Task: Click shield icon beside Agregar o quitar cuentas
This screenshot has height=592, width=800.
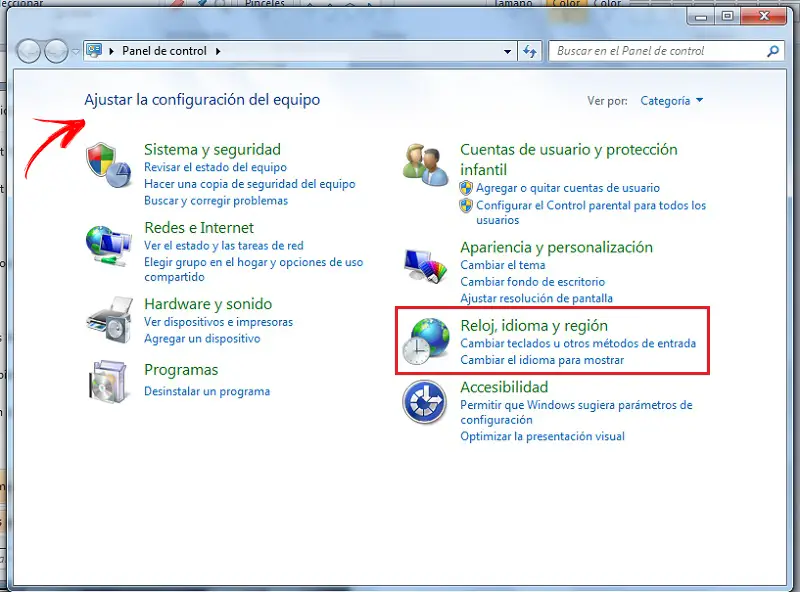Action: click(x=466, y=188)
